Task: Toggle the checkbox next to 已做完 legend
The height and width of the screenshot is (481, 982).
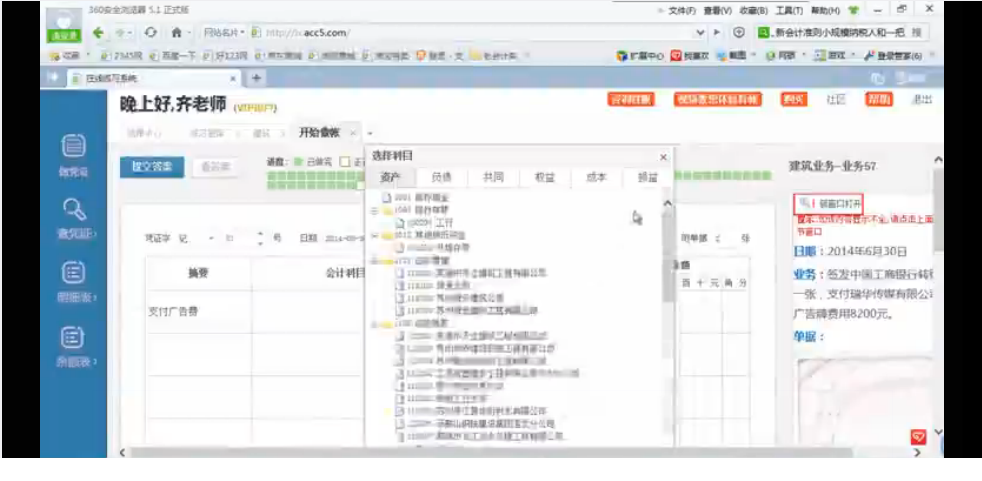Action: point(344,162)
